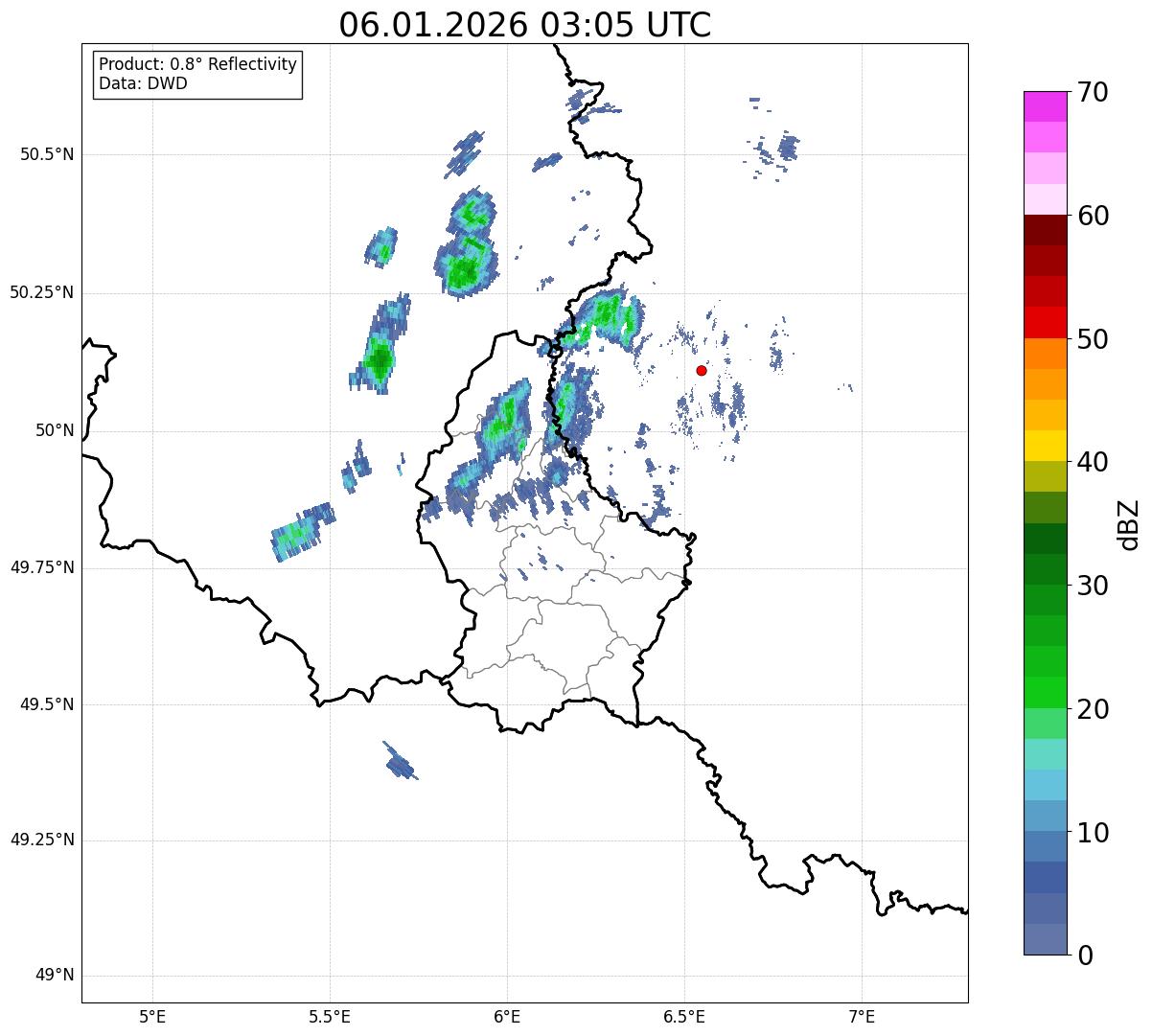Screen dimensions: 1152x1036
Task: Click the colorbar tick label 0
Action: tap(1085, 955)
